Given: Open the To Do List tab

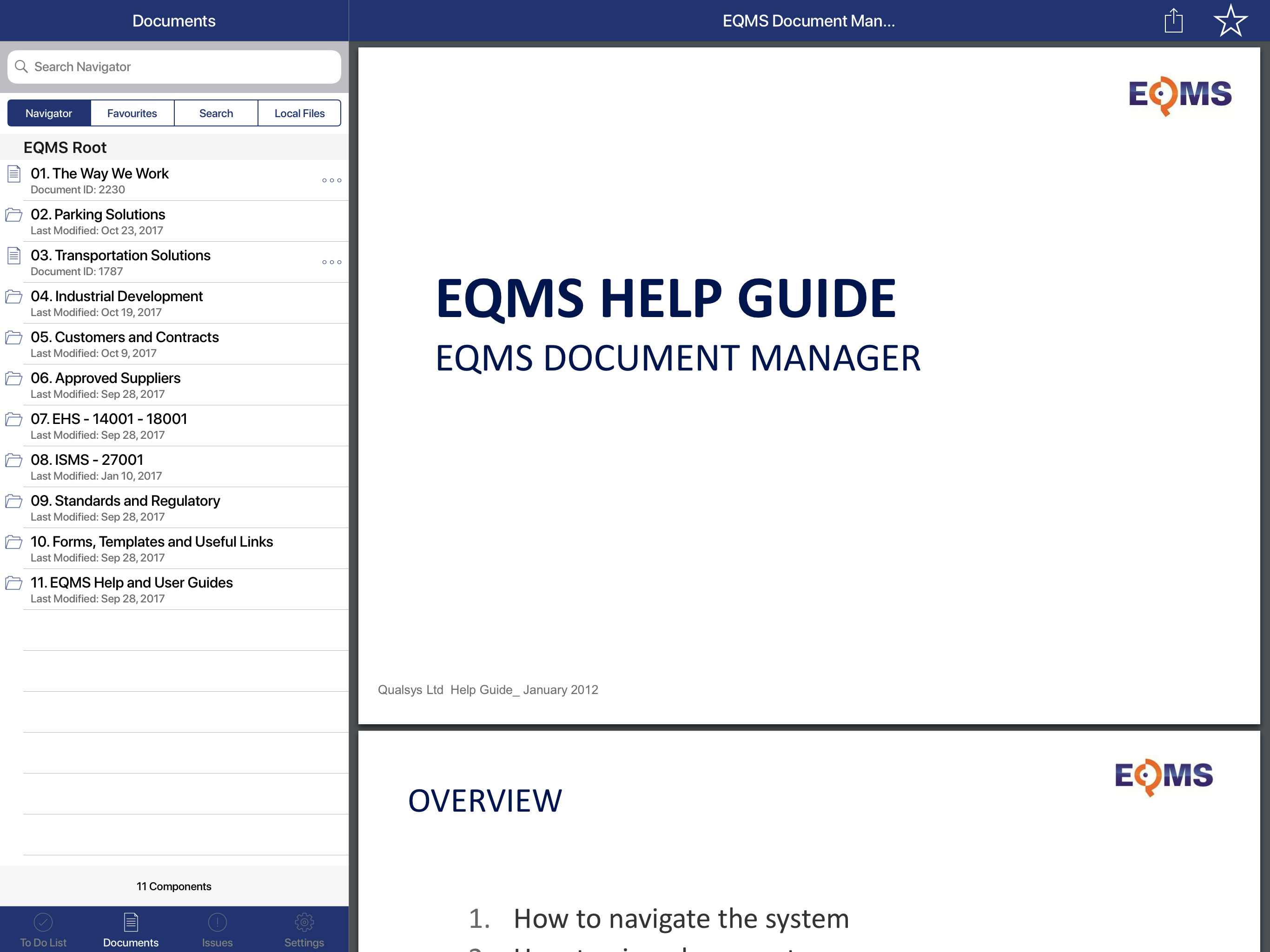Looking at the screenshot, I should click(43, 930).
